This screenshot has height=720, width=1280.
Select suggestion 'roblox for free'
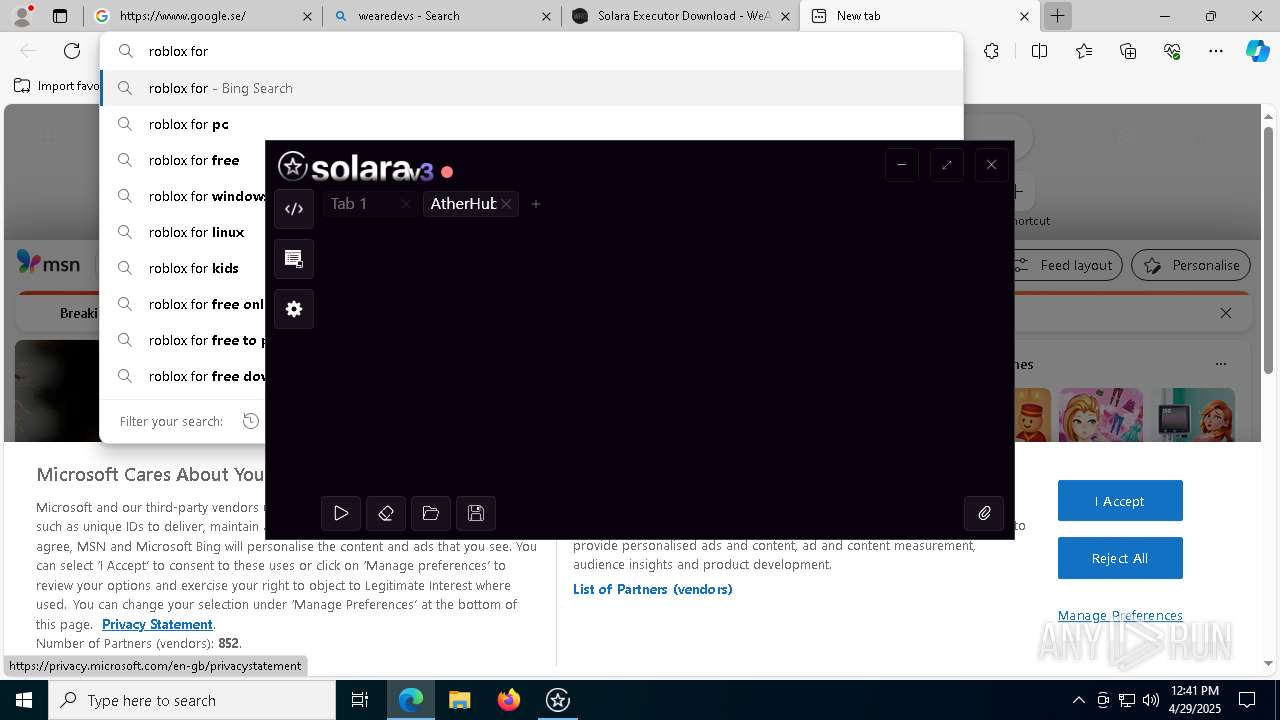click(183, 160)
